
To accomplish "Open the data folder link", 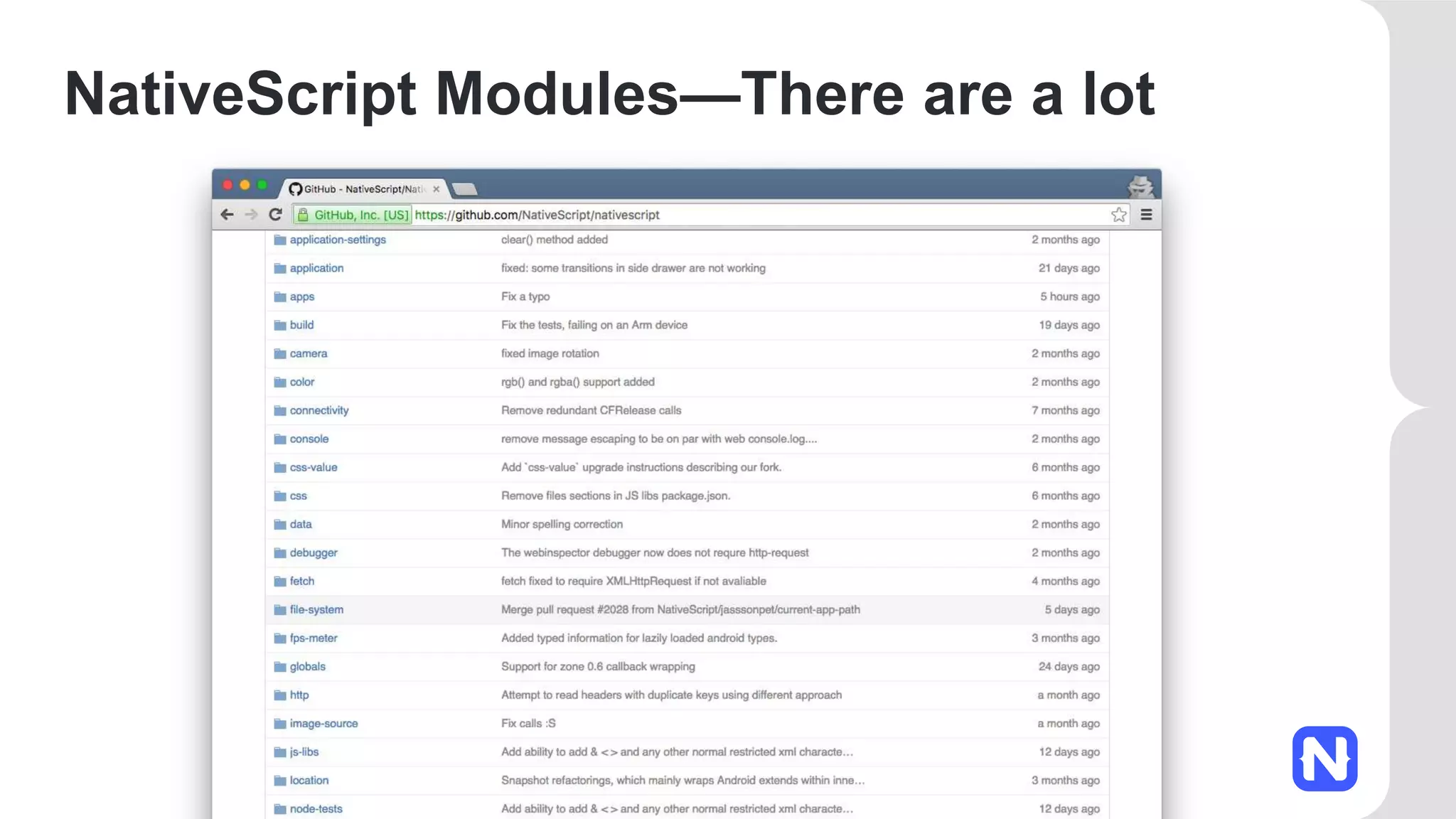I will [x=301, y=524].
